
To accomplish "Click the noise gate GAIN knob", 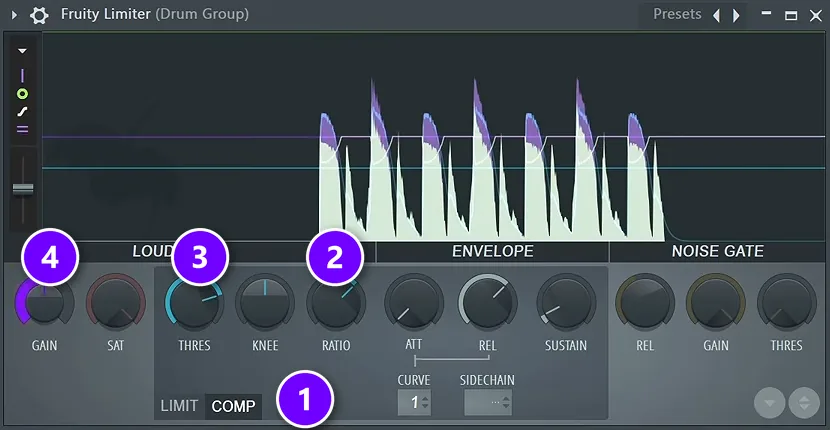I will tap(716, 302).
